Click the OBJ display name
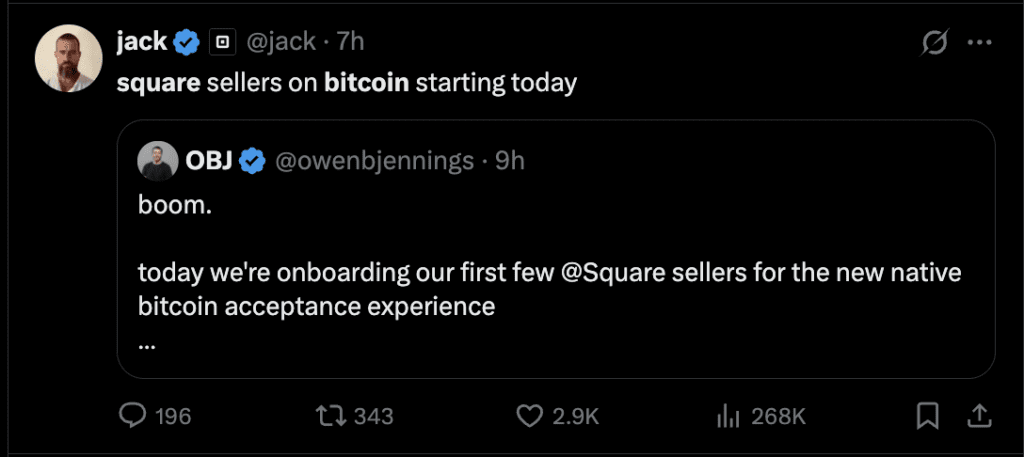Viewport: 1024px width, 457px height. tap(209, 160)
